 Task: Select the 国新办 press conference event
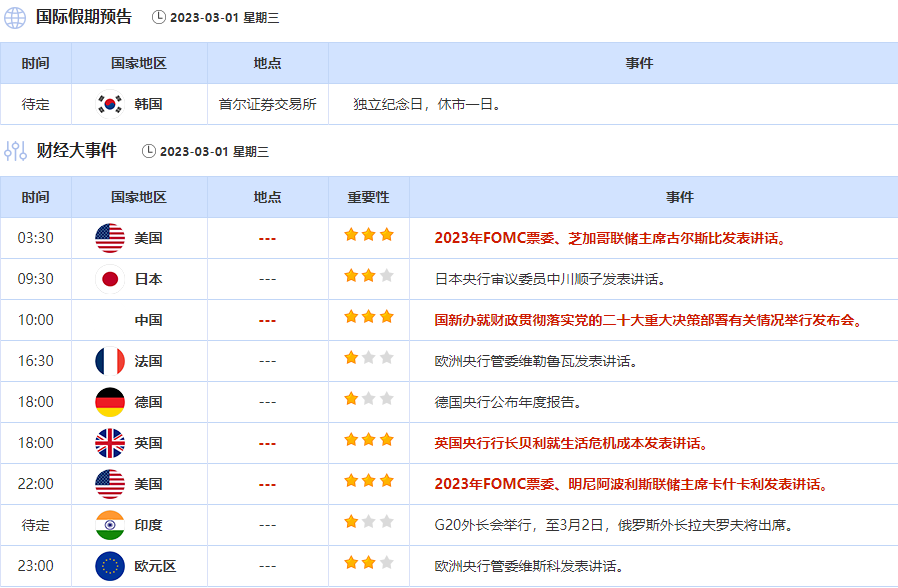click(648, 320)
